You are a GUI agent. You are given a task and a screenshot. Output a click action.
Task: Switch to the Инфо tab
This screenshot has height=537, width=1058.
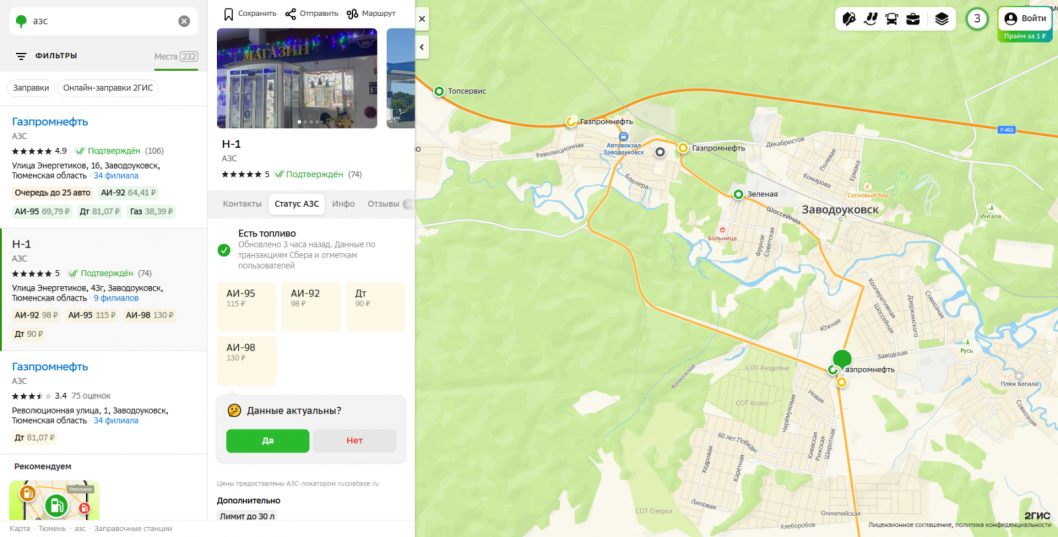tap(343, 204)
